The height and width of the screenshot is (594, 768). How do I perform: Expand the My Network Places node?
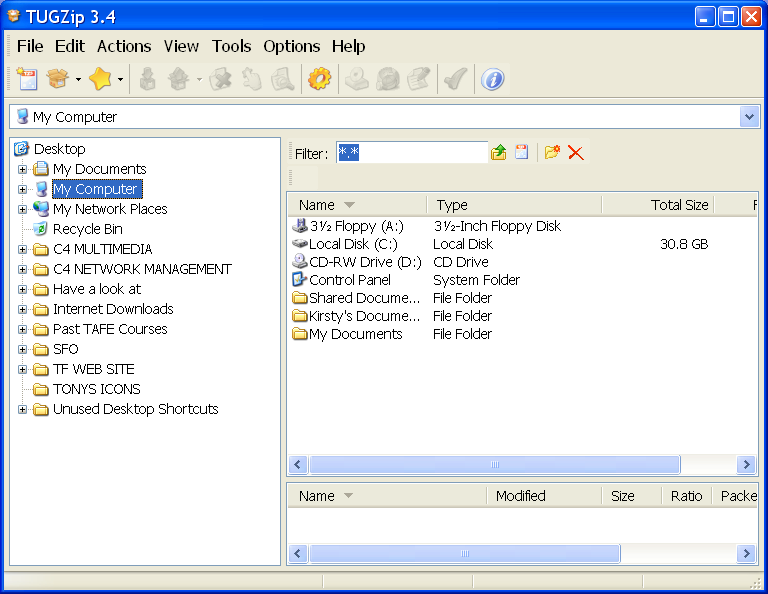22,209
